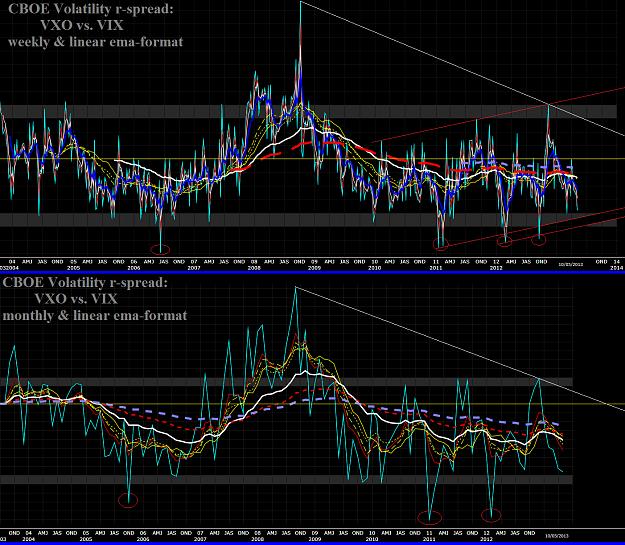Viewport: 625px width, 545px height.
Task: Click the weekly chart title 'CBOE Volatility r-spread'
Action: tap(91, 8)
